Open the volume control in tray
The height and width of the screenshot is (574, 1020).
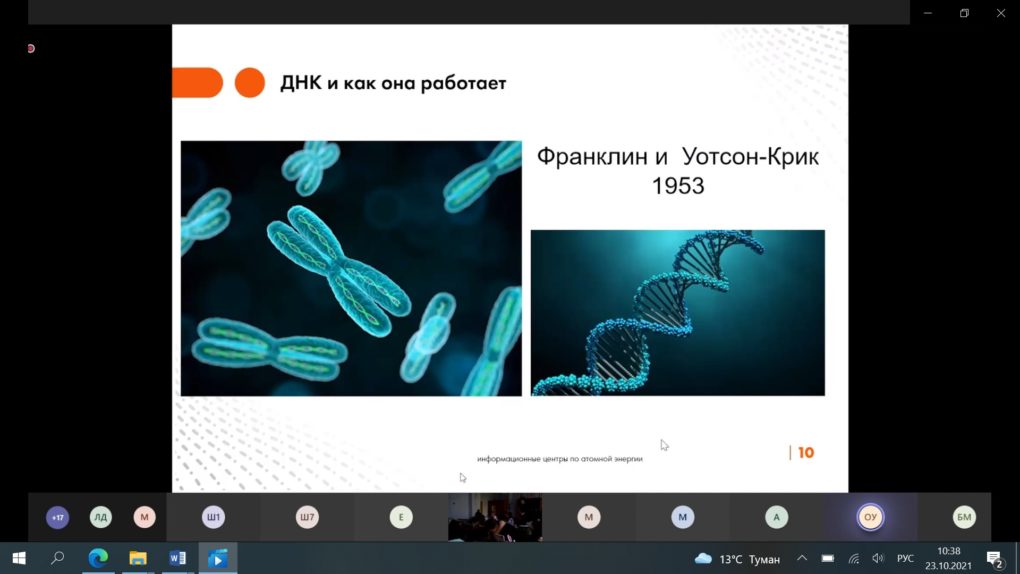point(878,558)
